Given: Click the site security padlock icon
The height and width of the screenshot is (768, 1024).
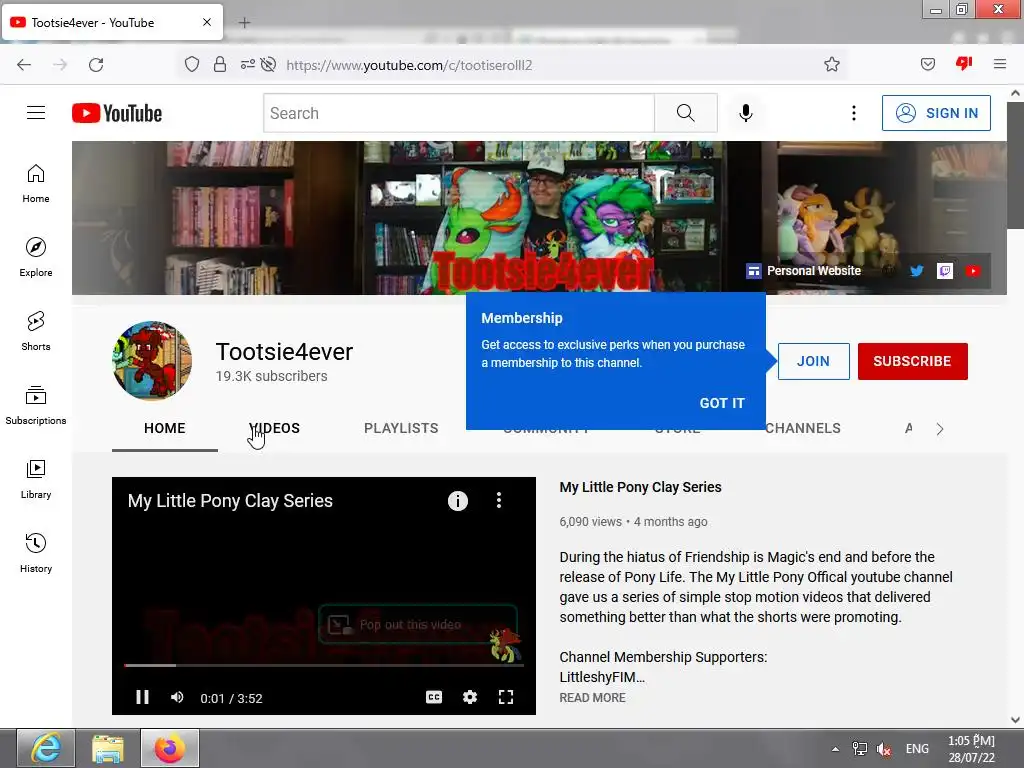Looking at the screenshot, I should tap(220, 65).
